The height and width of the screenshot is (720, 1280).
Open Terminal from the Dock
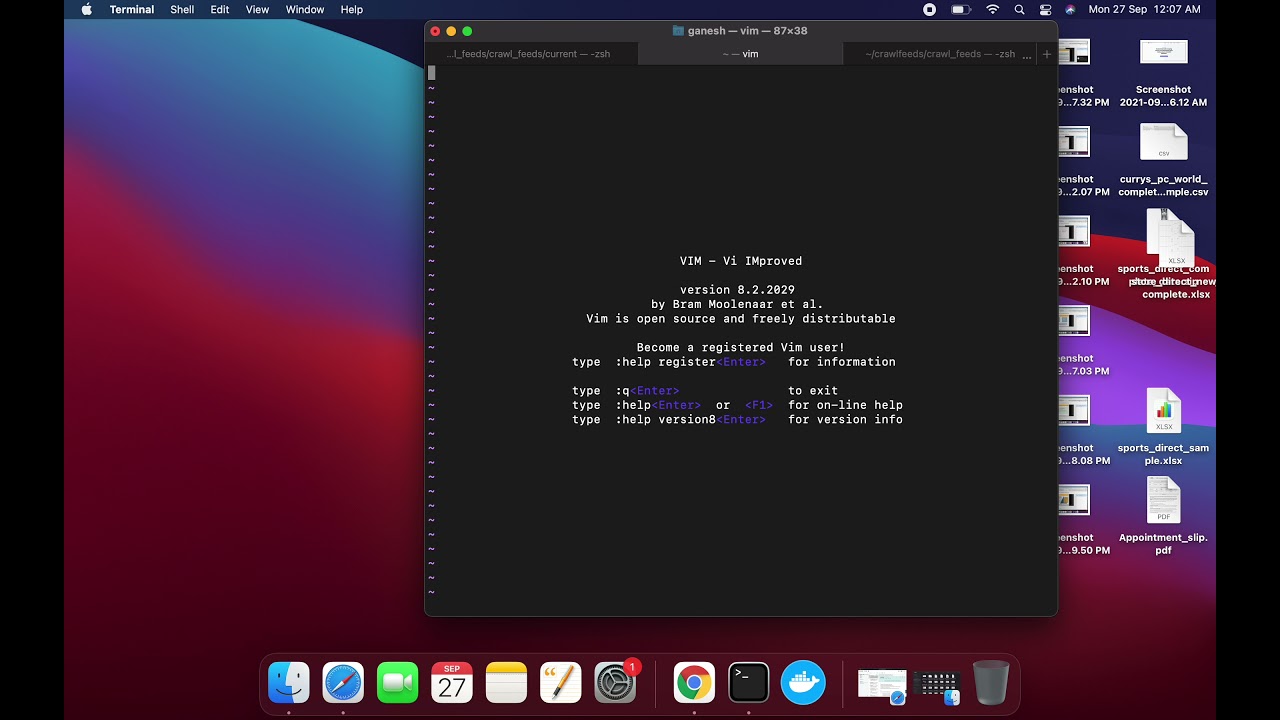[x=748, y=683]
